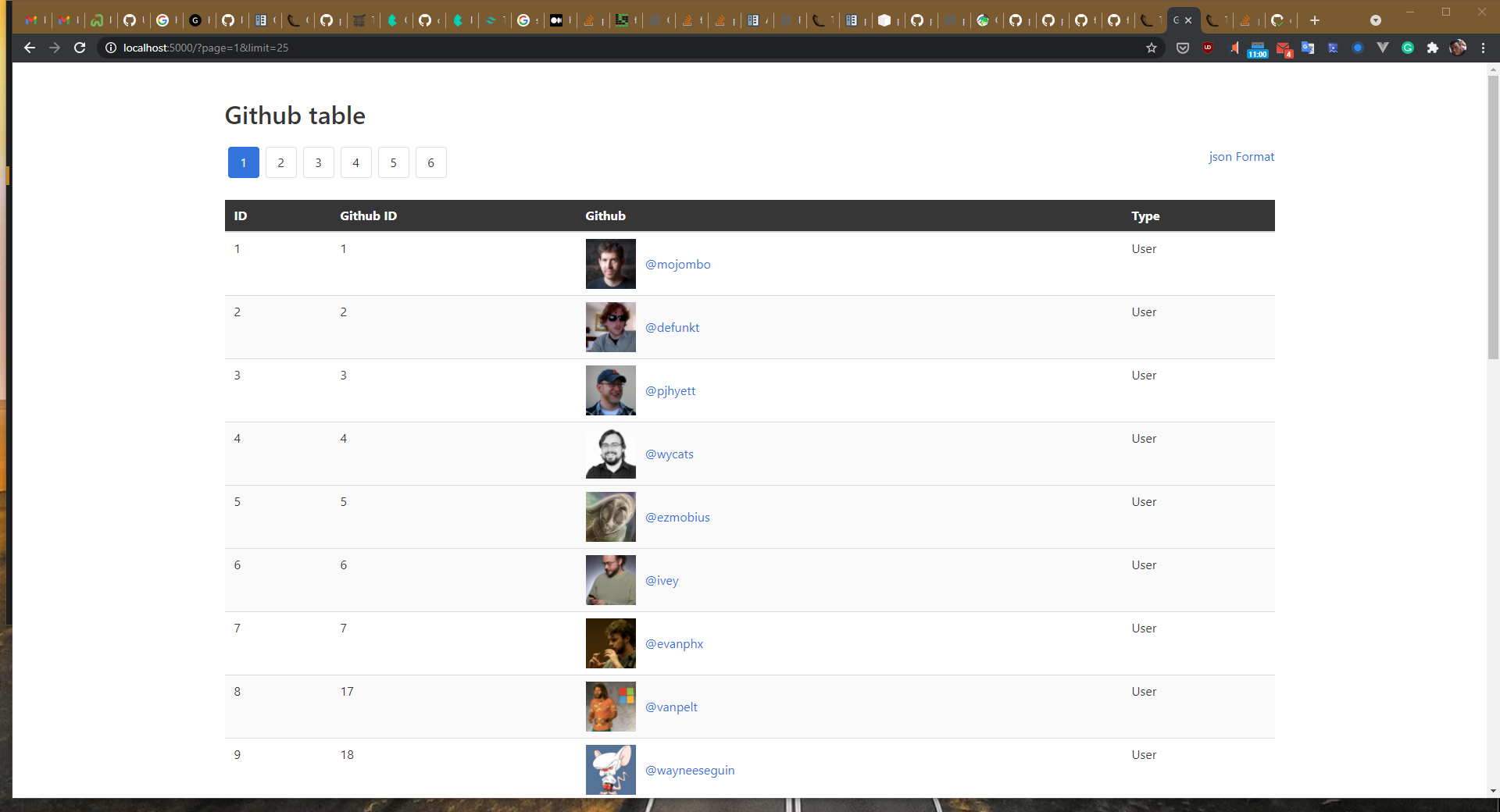
Task: Click the 11:00 clock extension icon
Action: pyautogui.click(x=1258, y=50)
